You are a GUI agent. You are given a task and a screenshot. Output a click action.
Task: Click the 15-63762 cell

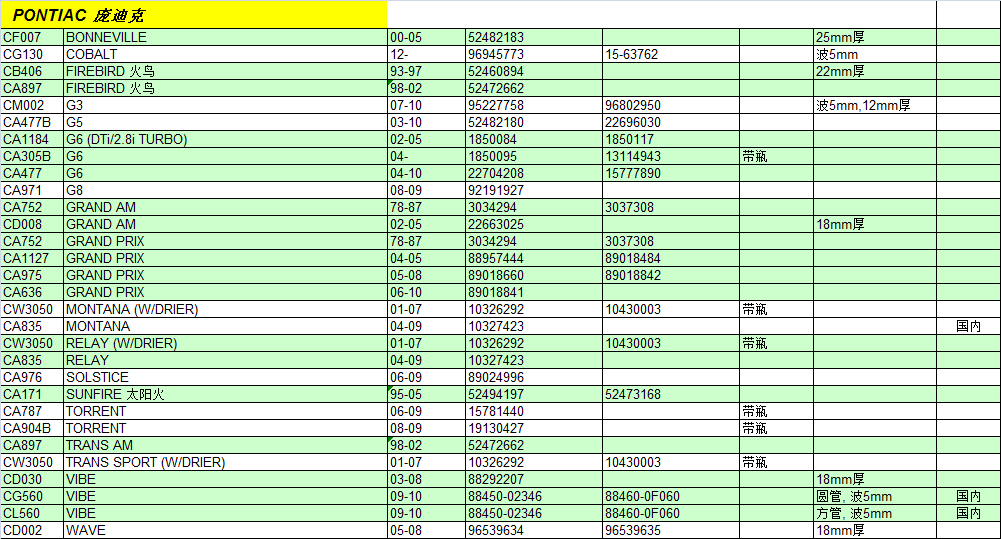coord(671,54)
